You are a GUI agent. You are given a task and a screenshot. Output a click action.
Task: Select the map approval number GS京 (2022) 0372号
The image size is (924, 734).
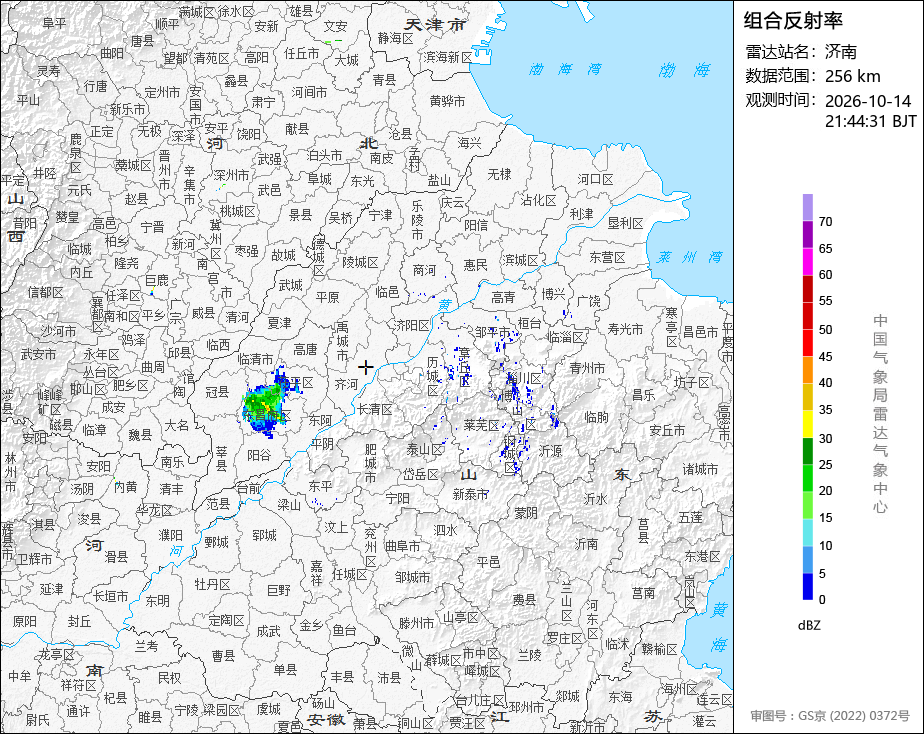coord(830,716)
